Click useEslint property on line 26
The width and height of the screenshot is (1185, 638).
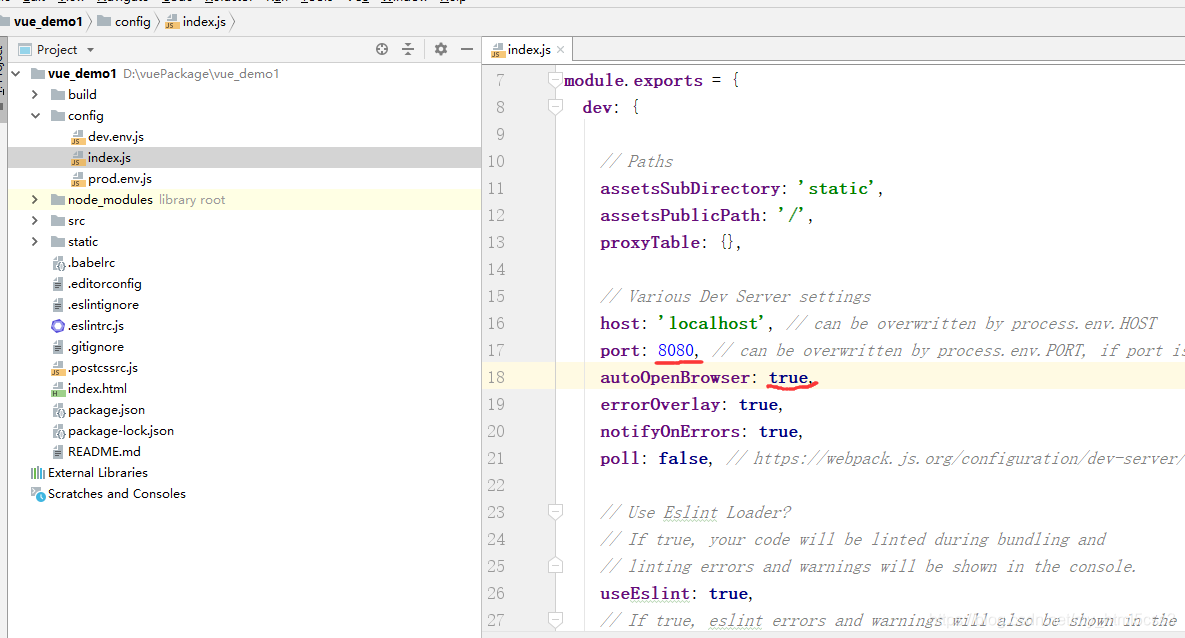645,593
